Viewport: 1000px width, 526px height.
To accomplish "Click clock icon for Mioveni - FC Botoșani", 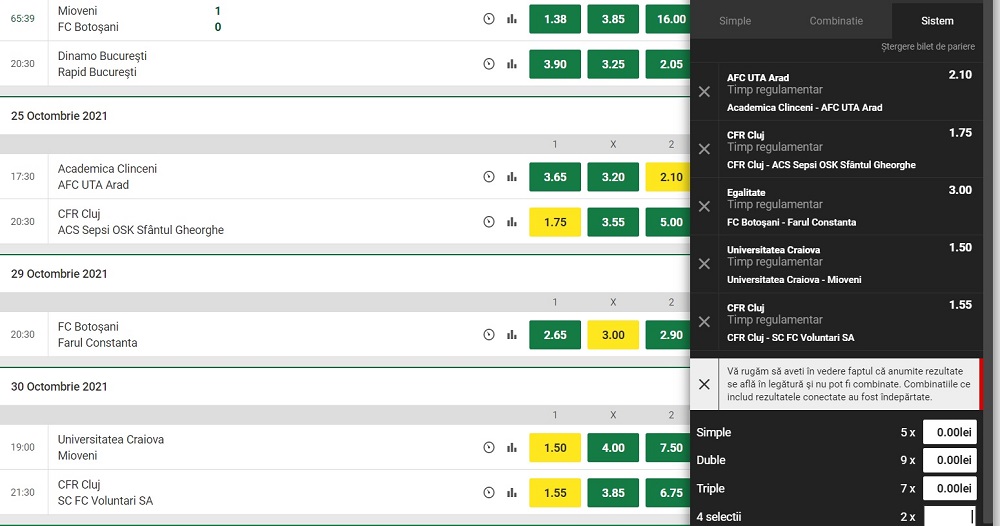I will 489,19.
